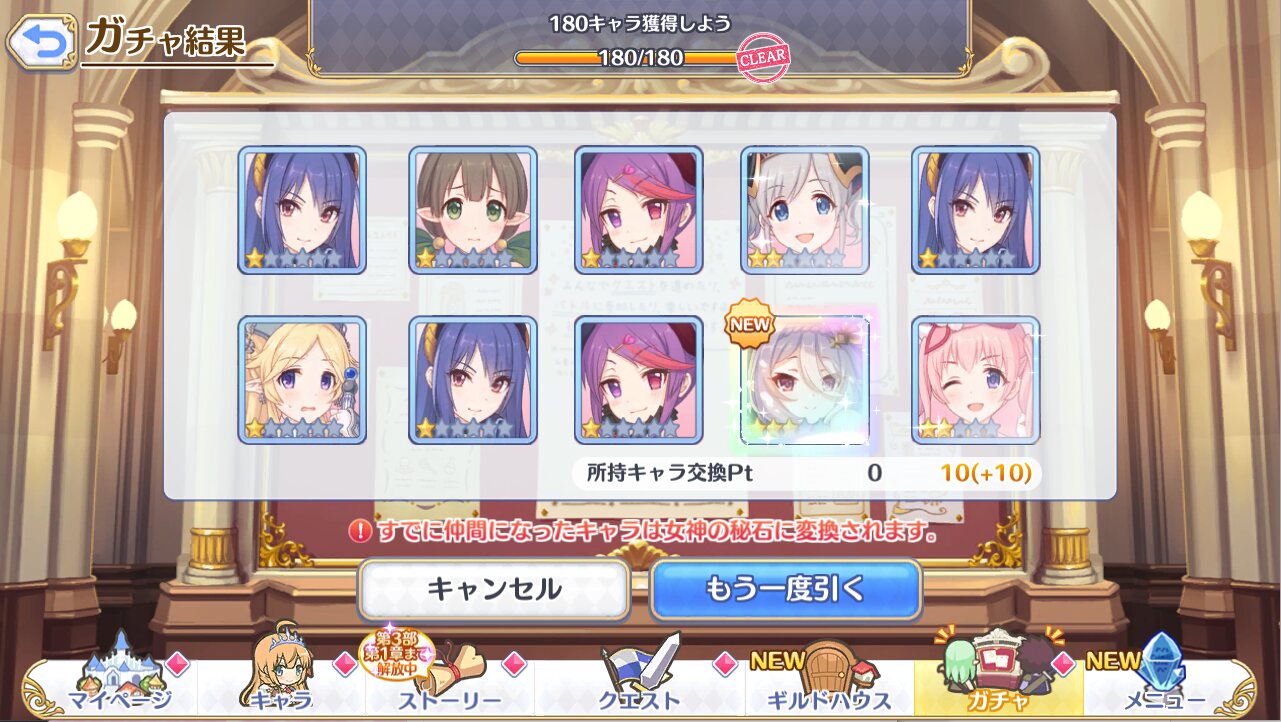Select the brown-haired green-eyed elf card

pos(473,210)
